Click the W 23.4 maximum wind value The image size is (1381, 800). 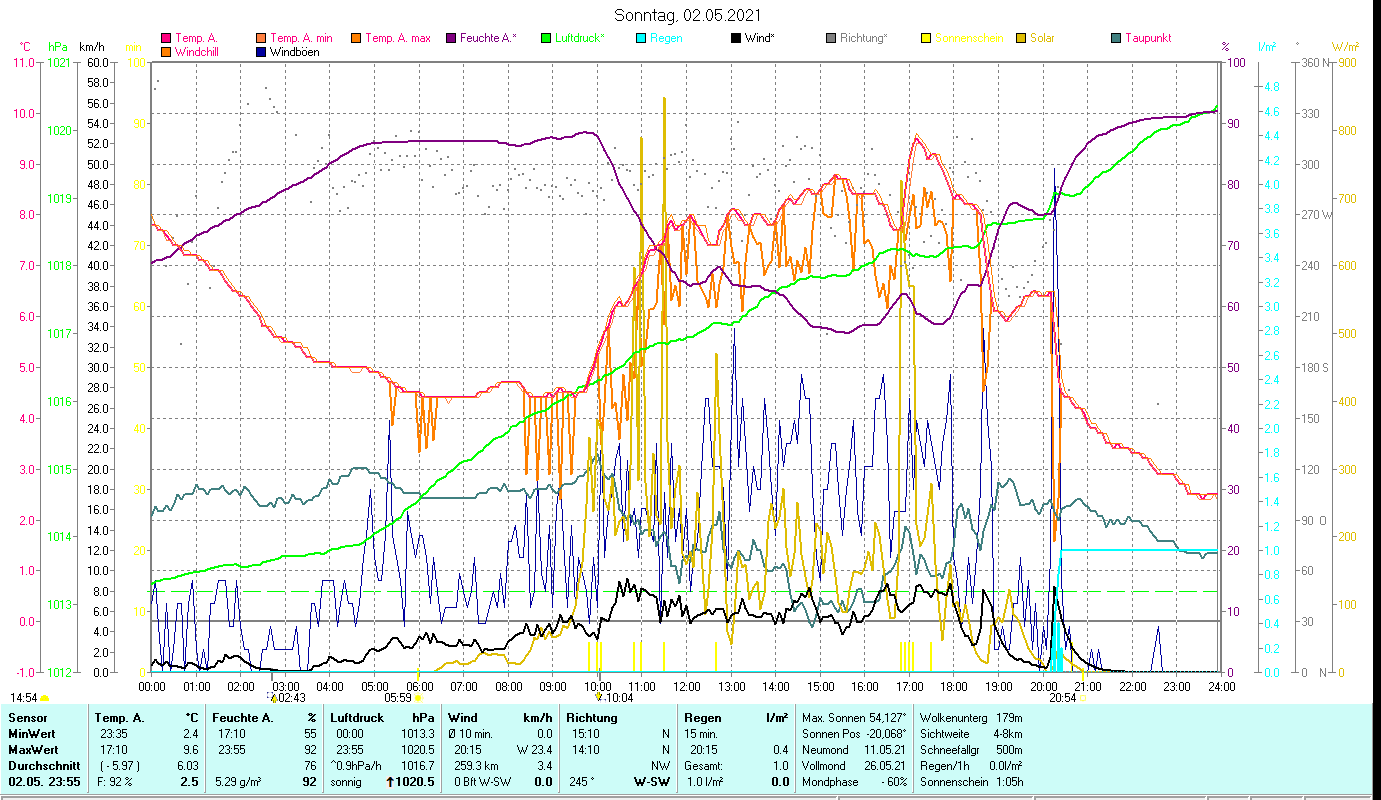click(x=535, y=748)
